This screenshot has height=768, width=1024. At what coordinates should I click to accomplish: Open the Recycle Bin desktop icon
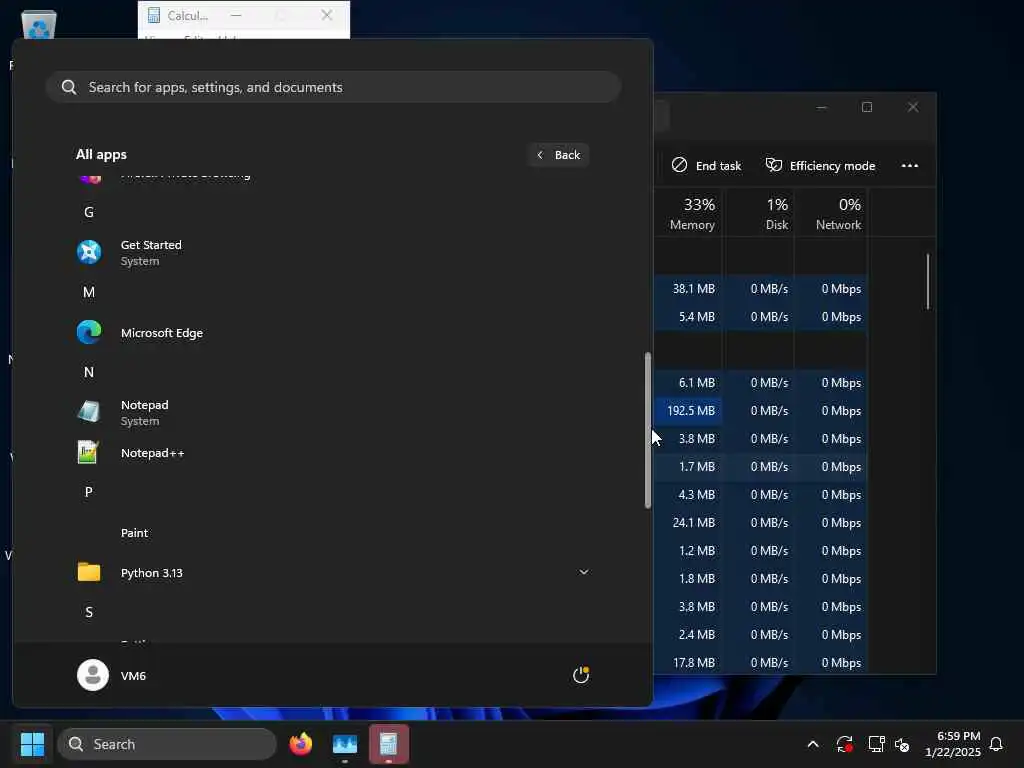[x=39, y=25]
